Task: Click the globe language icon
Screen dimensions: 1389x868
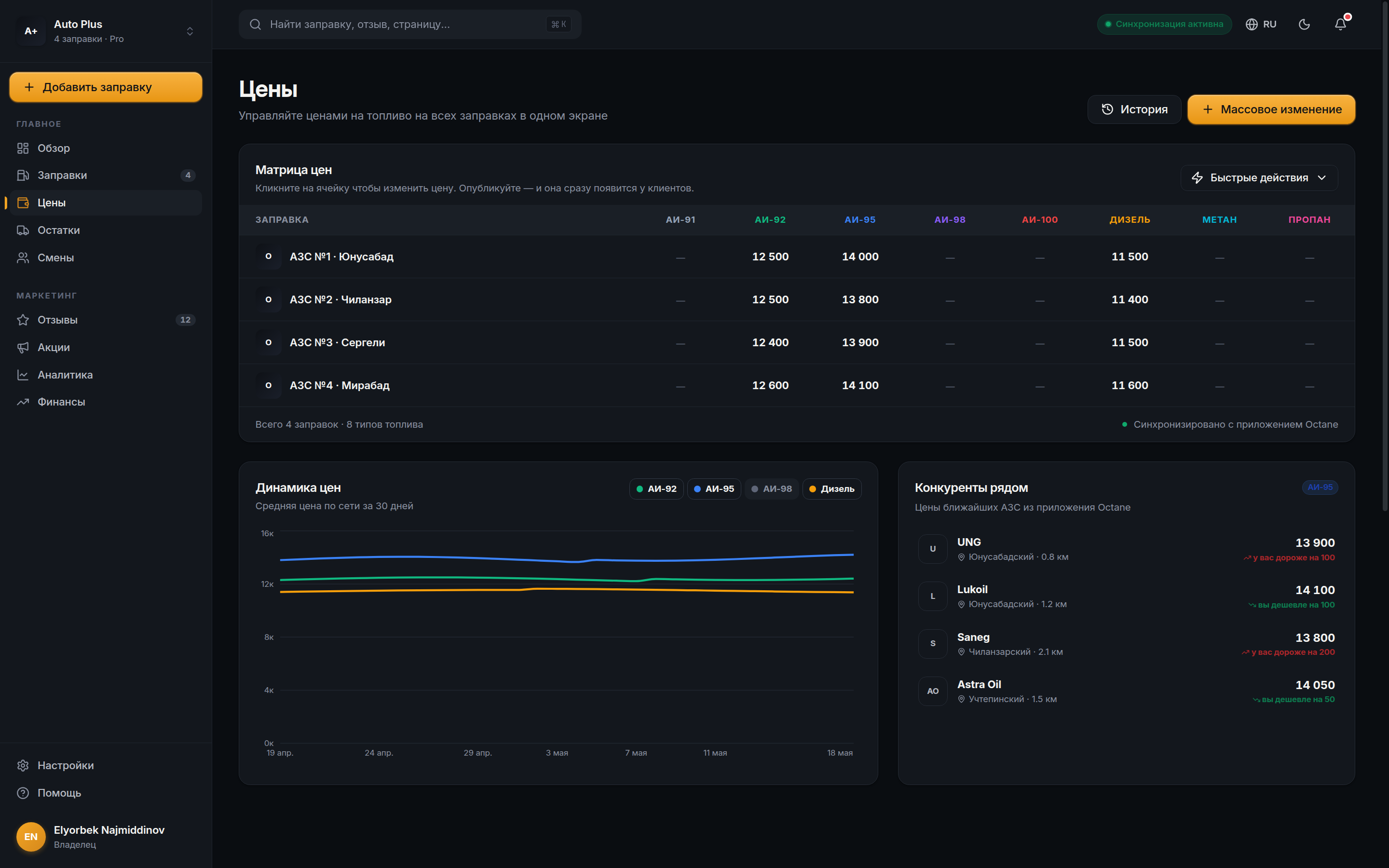Action: point(1252,24)
